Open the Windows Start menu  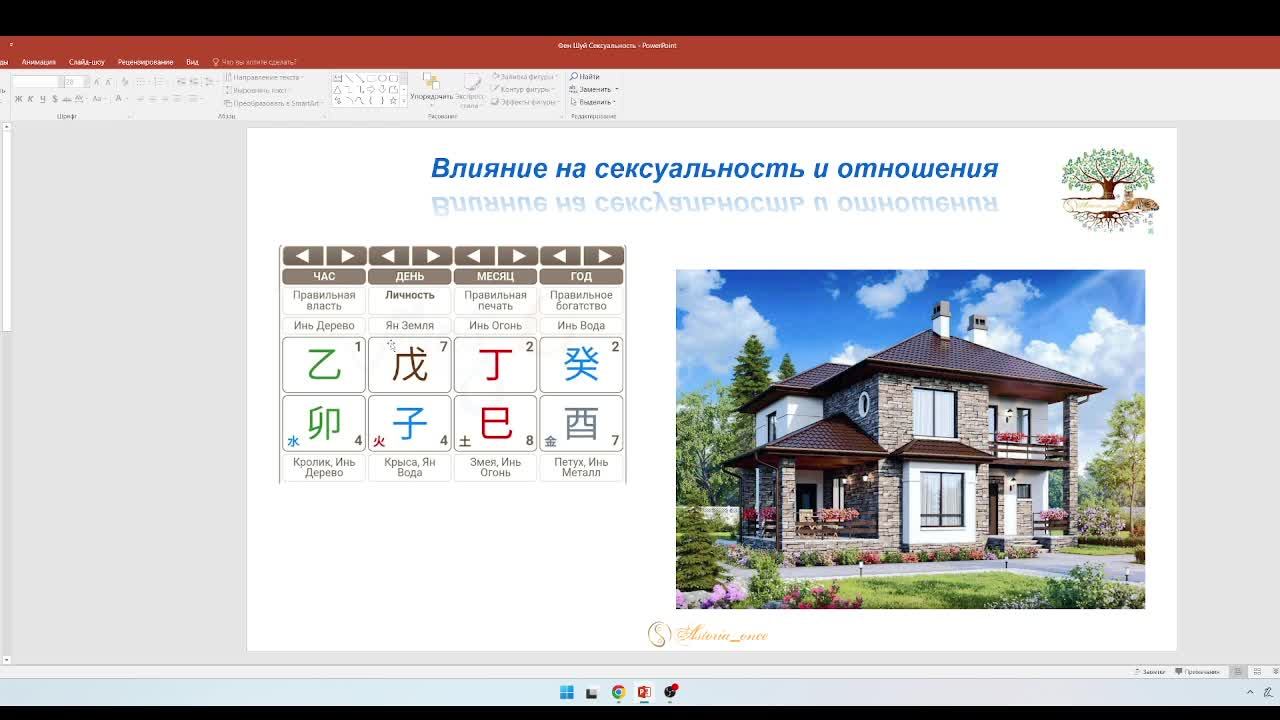(567, 692)
